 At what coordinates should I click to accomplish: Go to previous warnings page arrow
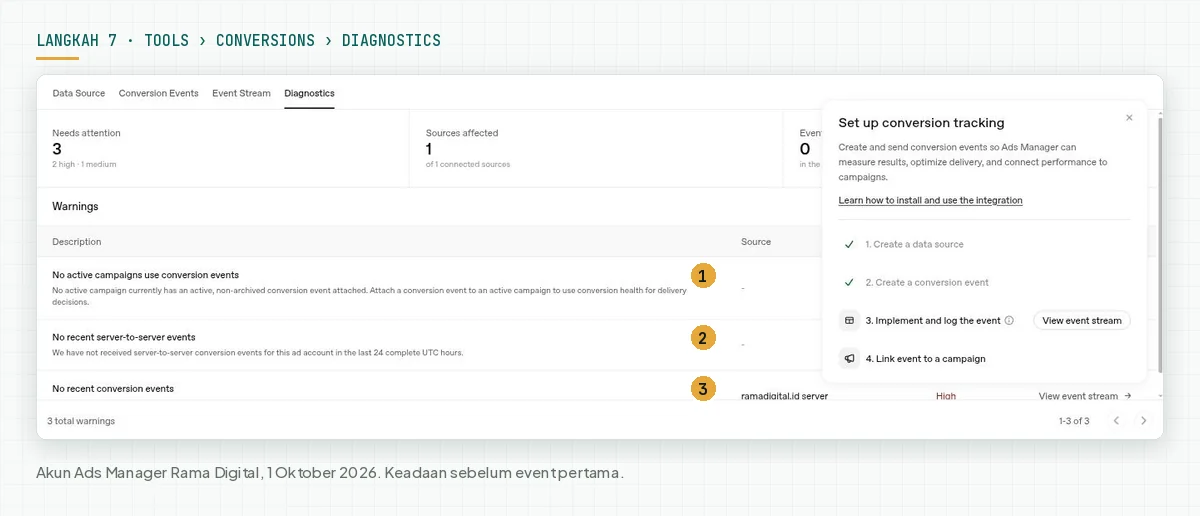(x=1116, y=421)
